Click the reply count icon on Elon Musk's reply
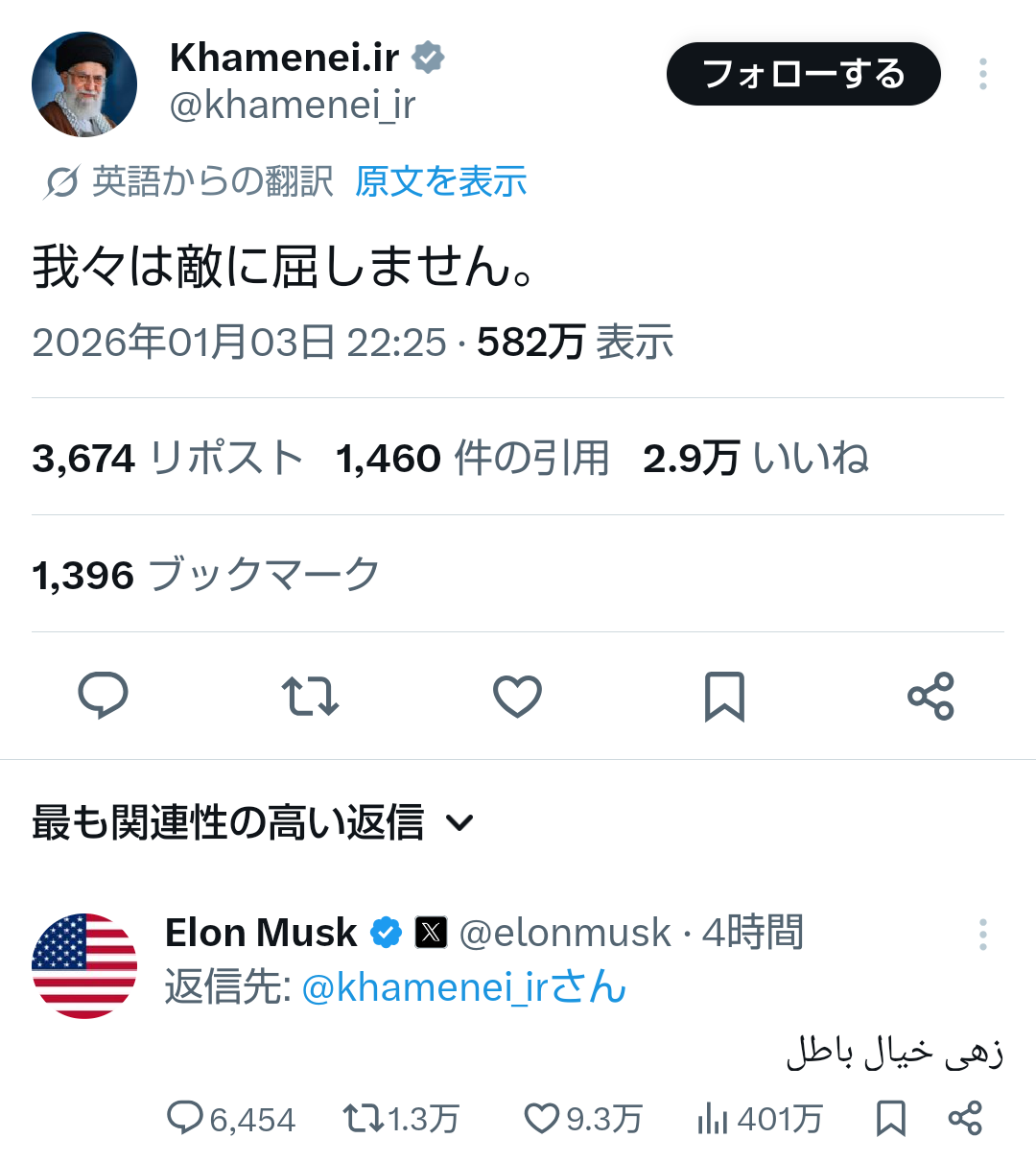The width and height of the screenshot is (1036, 1162). pyautogui.click(x=184, y=1118)
